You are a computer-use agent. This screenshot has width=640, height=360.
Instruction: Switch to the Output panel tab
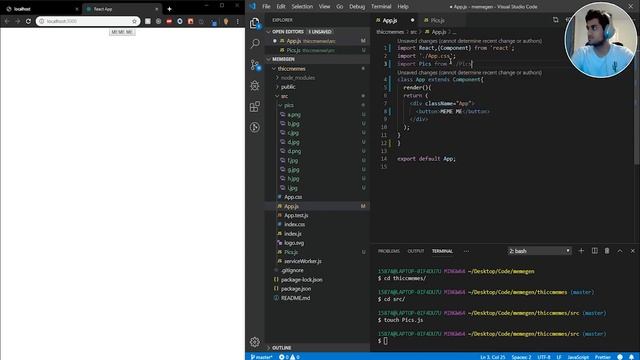coord(416,251)
